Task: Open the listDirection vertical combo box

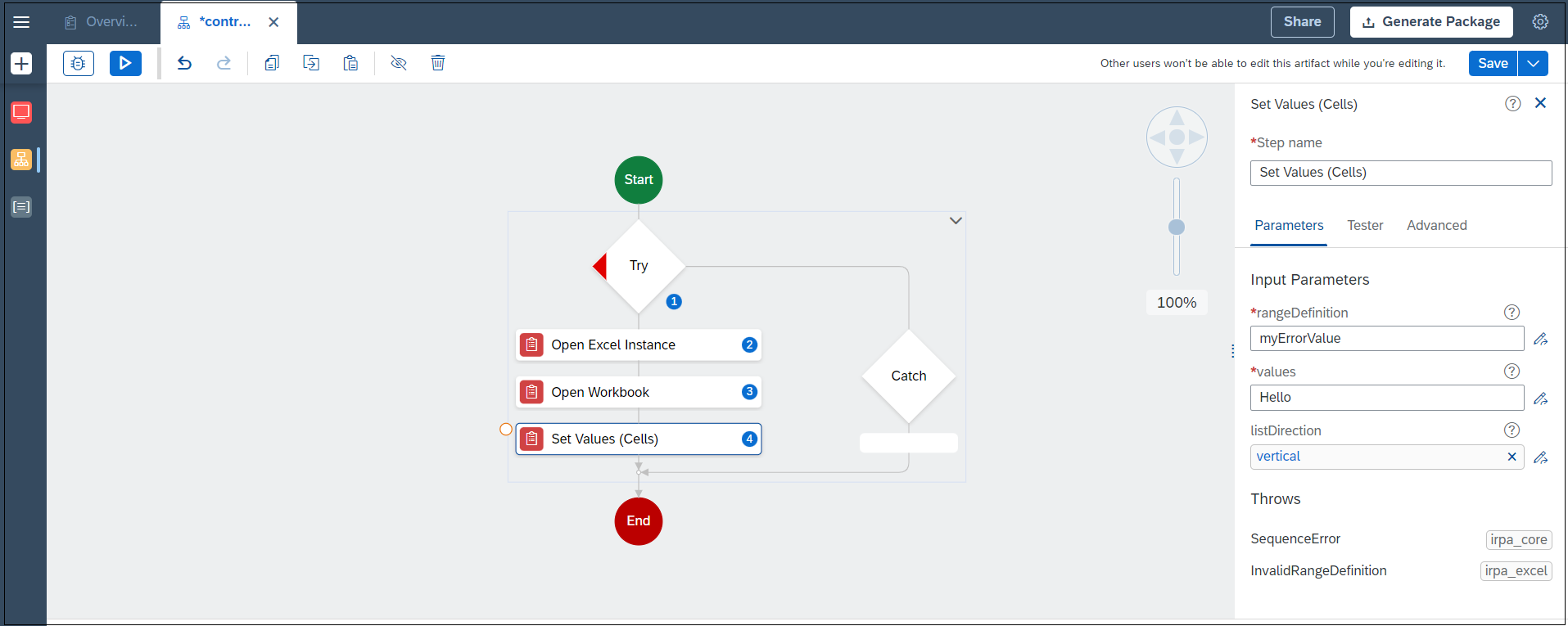Action: 1376,457
